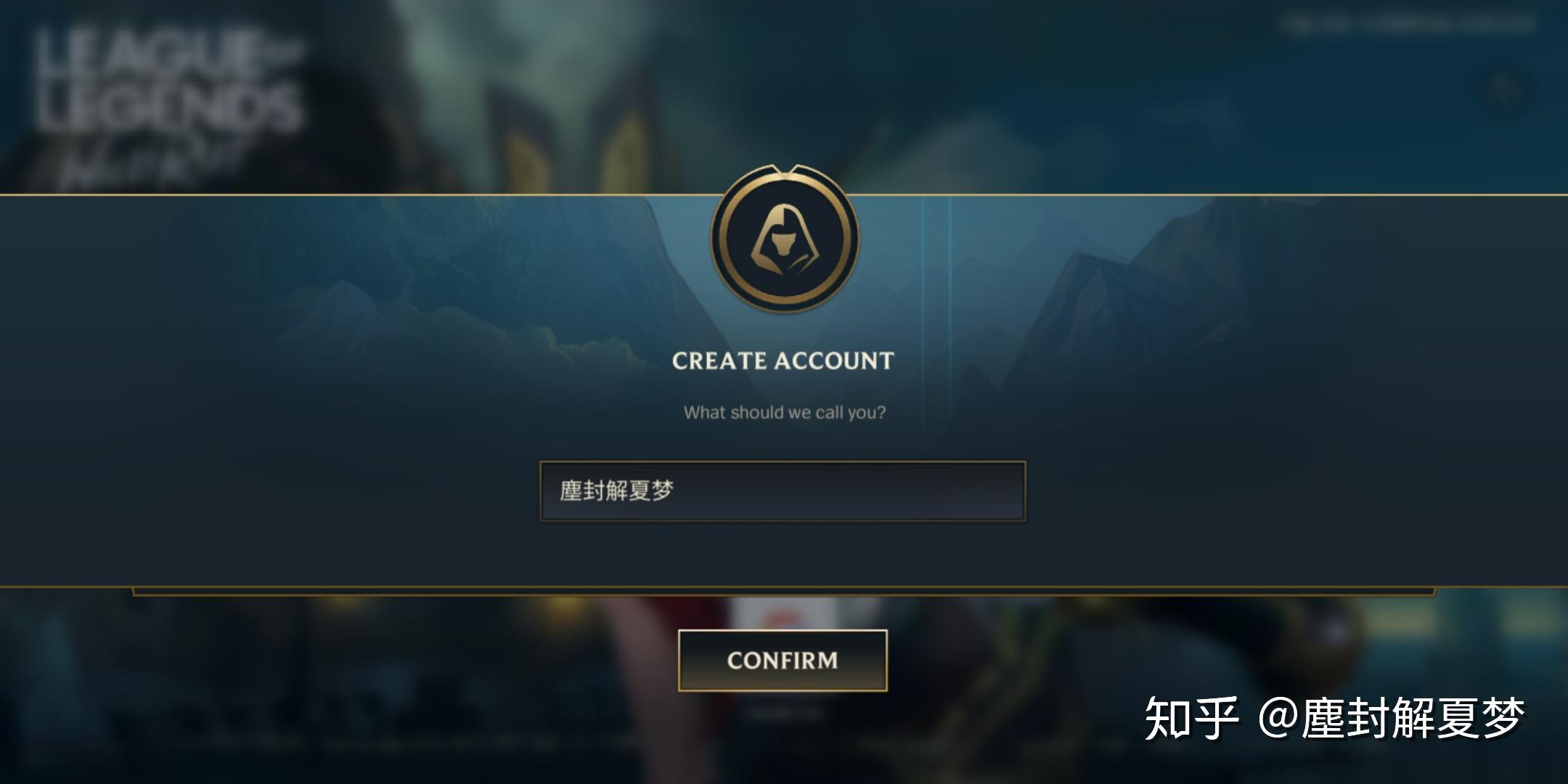Click the @塵封解夏梦 watermark handle
The height and width of the screenshot is (784, 1568).
coord(1392,719)
